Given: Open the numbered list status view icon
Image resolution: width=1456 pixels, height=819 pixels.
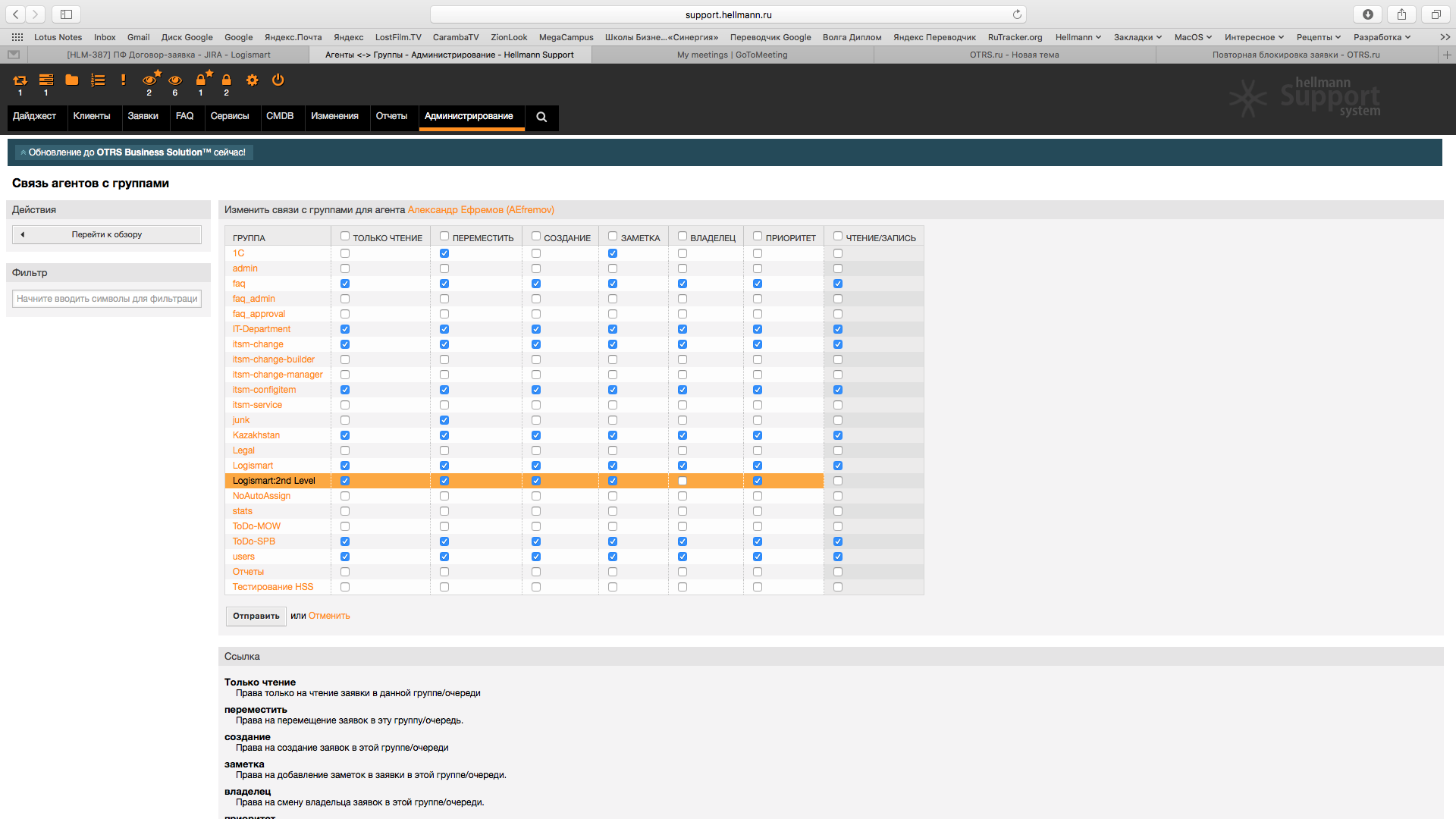Looking at the screenshot, I should [98, 80].
